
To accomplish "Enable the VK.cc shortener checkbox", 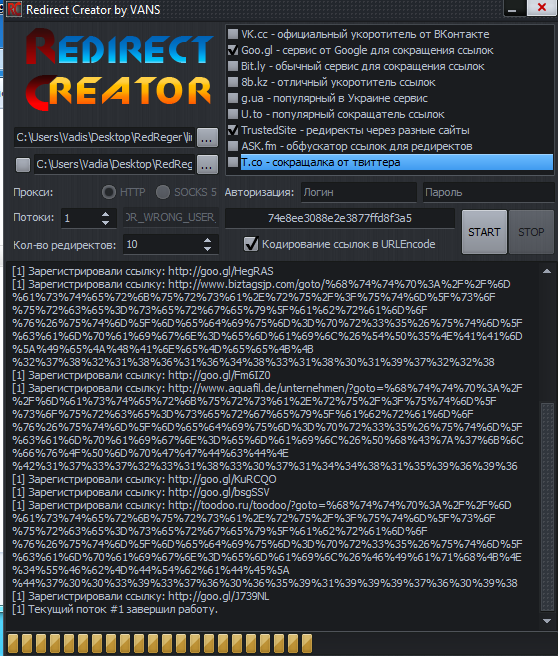I will pos(233,34).
